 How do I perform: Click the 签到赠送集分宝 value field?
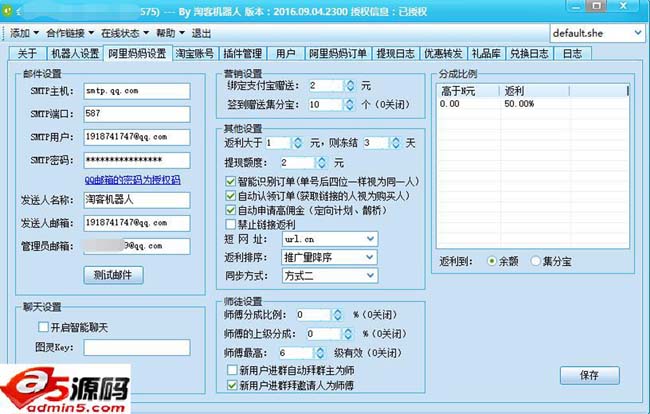(x=326, y=104)
